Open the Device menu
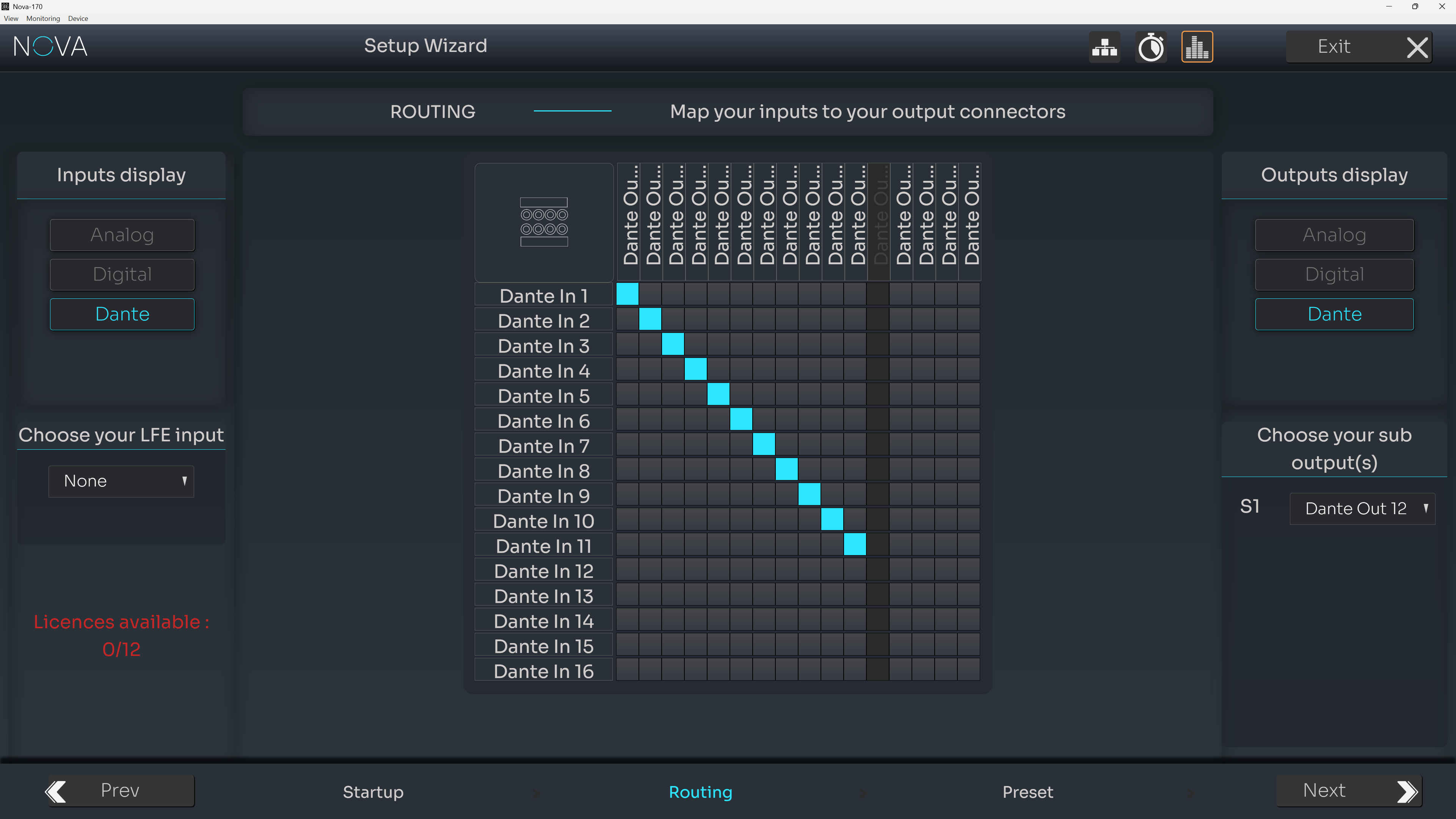Image resolution: width=1456 pixels, height=819 pixels. click(x=78, y=19)
